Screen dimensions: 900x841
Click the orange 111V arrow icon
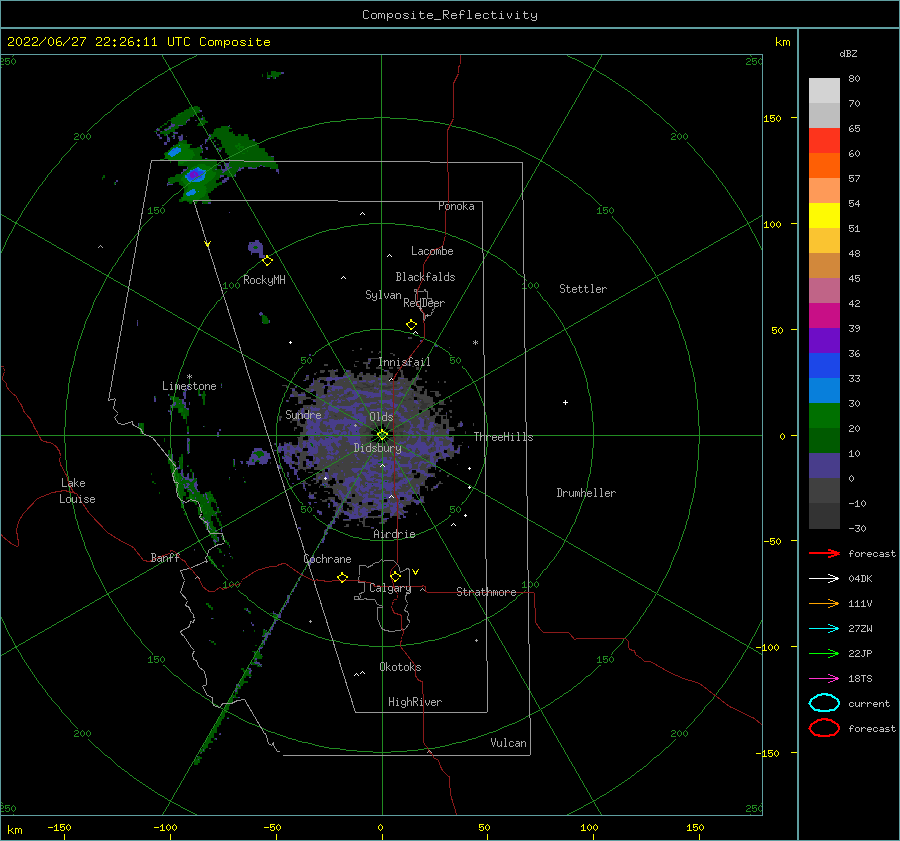pos(824,603)
